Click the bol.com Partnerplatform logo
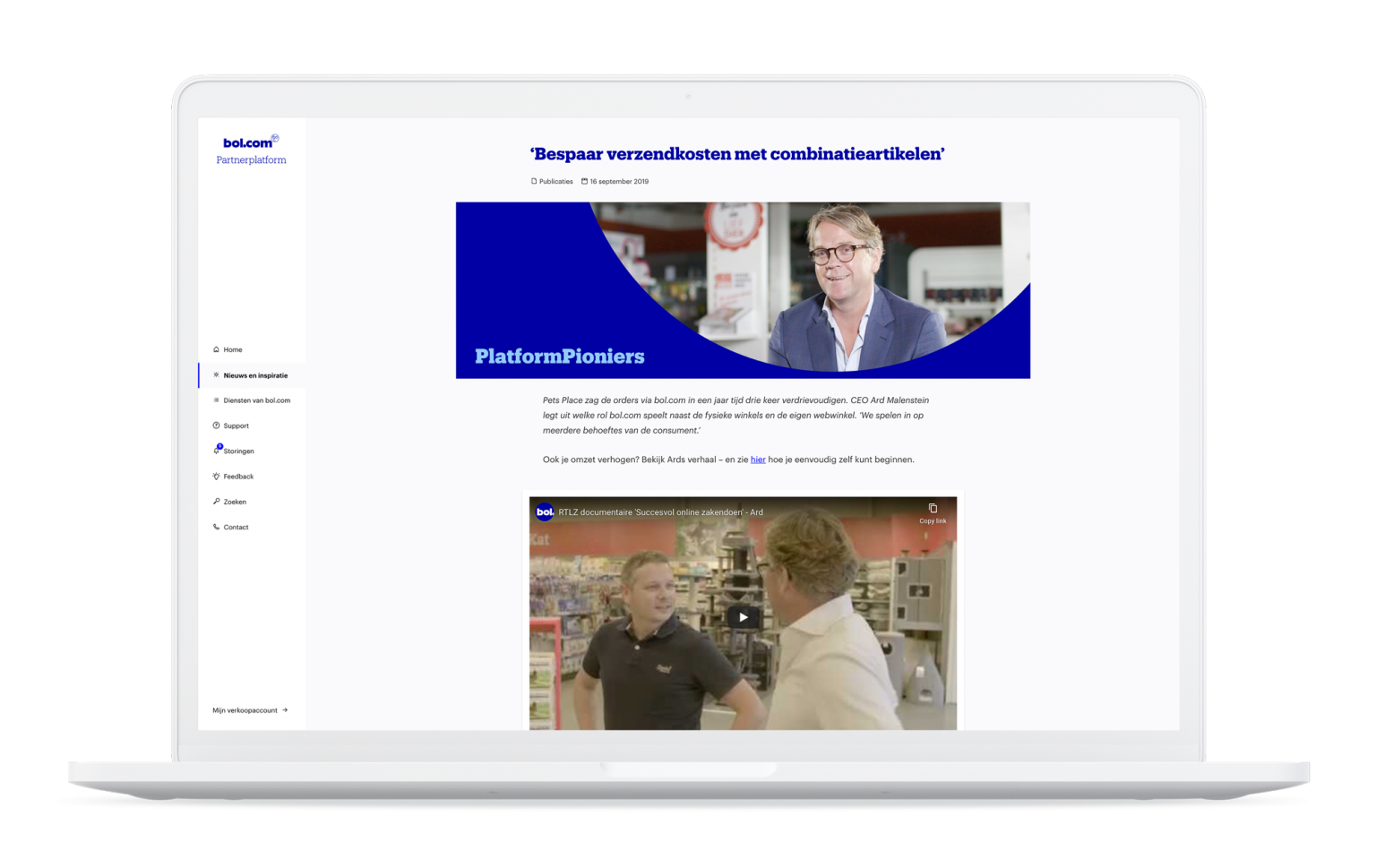Screen dimensions: 1376x868 pos(251,150)
